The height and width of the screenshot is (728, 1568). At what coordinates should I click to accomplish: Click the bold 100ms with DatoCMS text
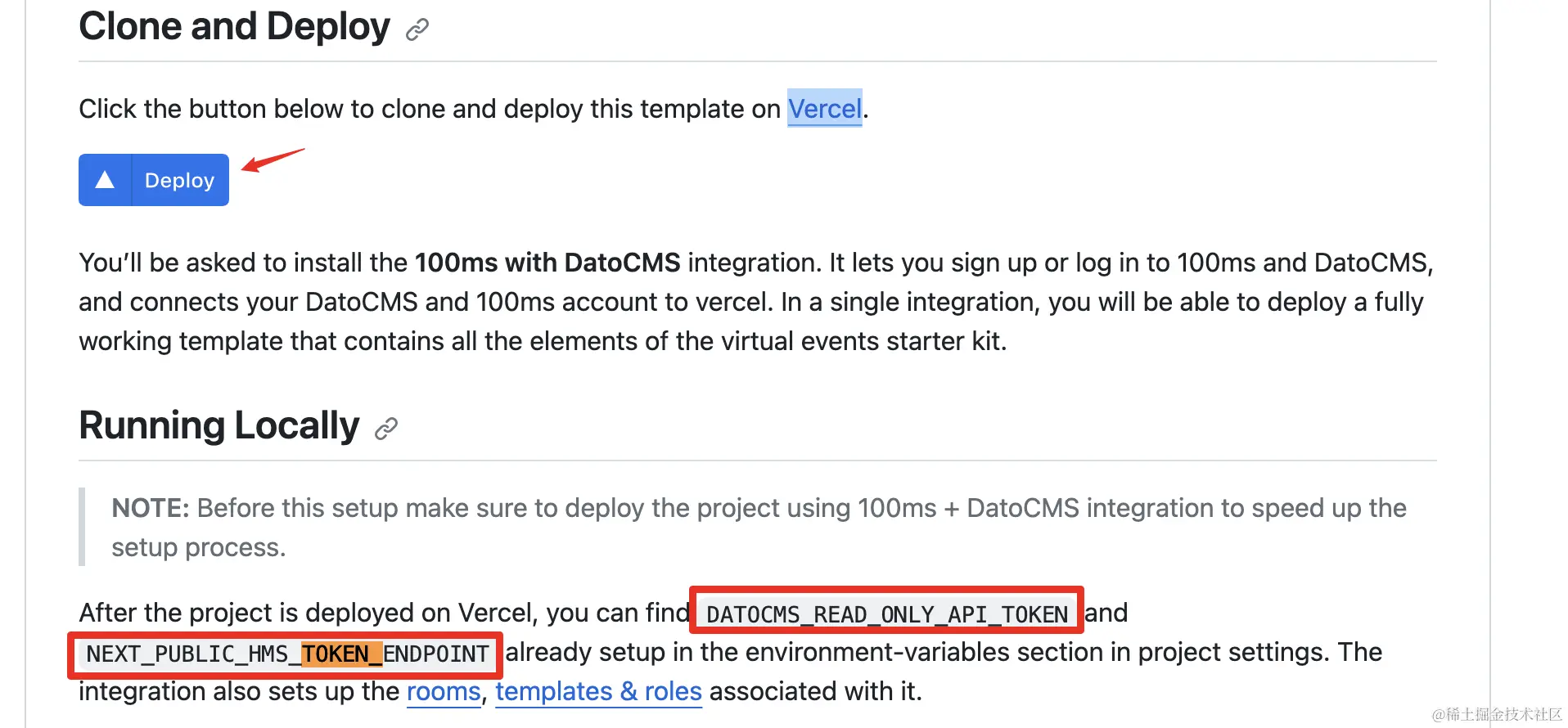click(547, 263)
